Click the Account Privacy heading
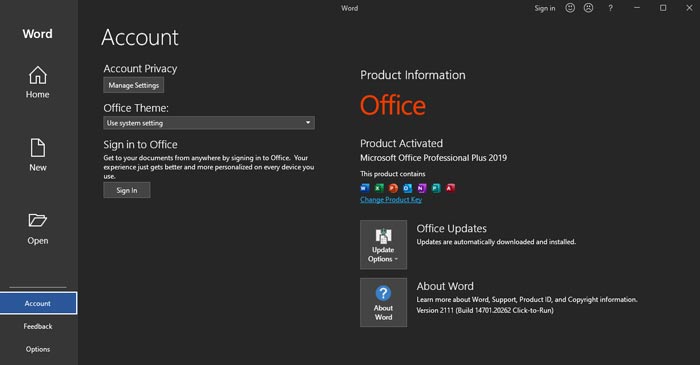 coord(140,69)
